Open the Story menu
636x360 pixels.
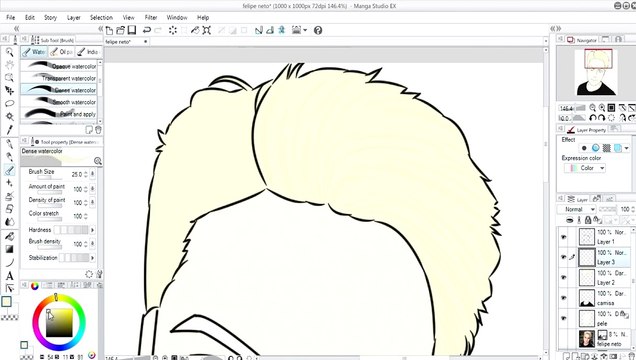coord(50,17)
